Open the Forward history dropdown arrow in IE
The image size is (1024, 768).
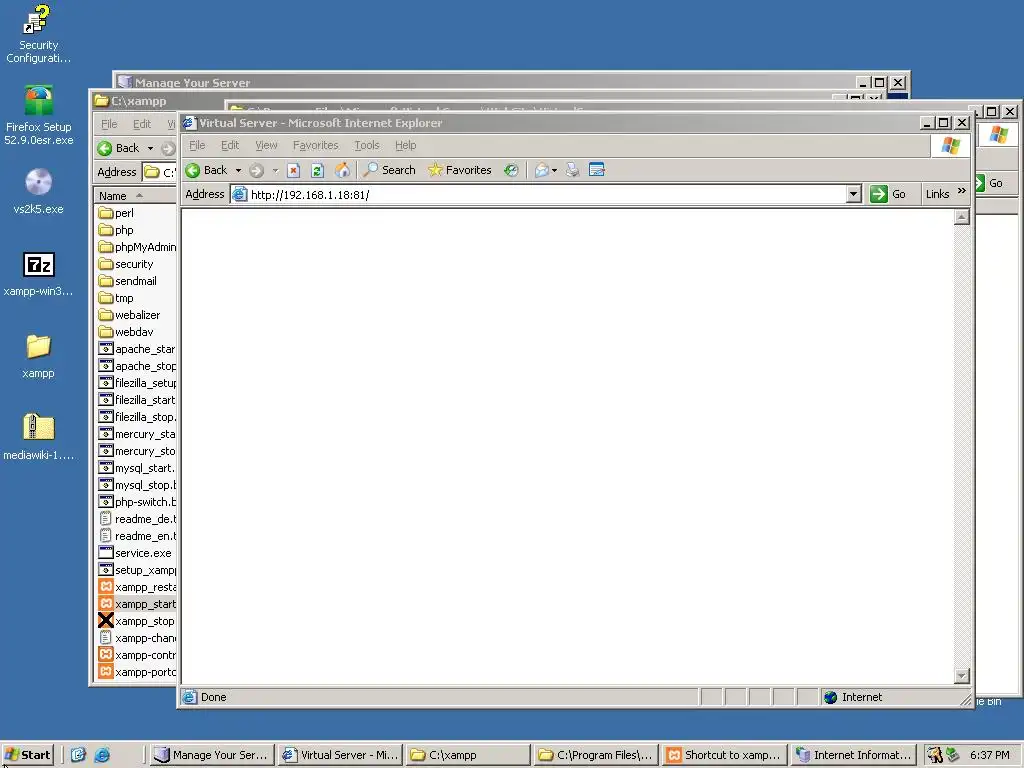click(275, 170)
